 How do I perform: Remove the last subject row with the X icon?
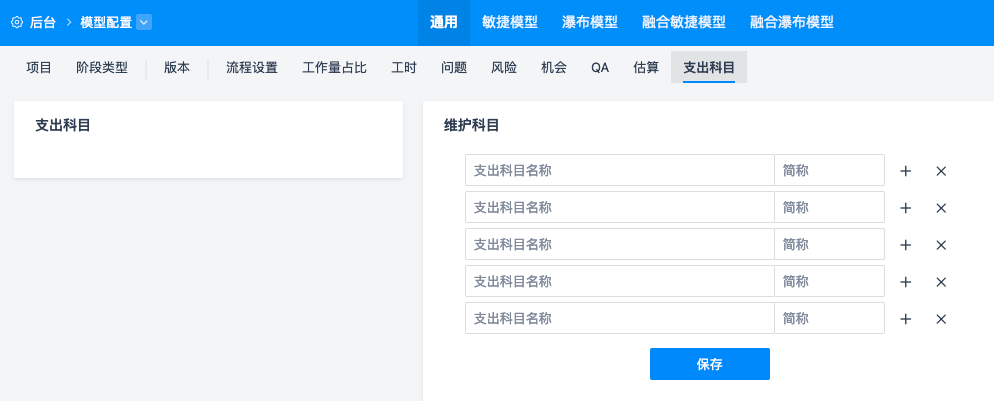click(x=941, y=319)
